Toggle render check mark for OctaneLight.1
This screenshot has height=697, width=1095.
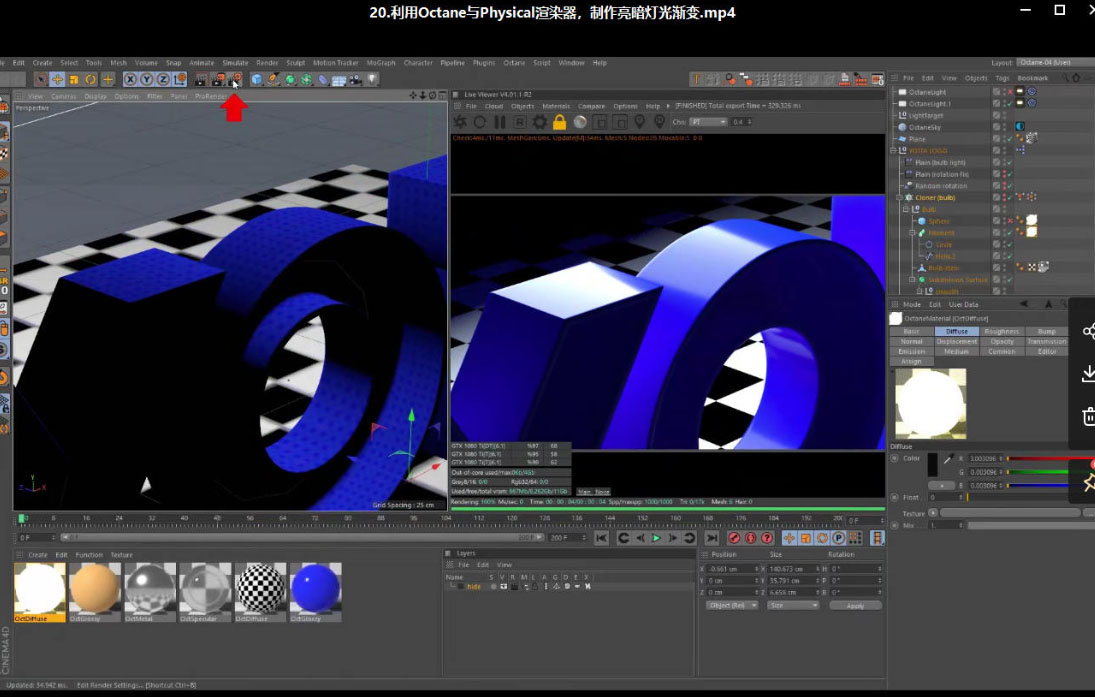(1008, 103)
